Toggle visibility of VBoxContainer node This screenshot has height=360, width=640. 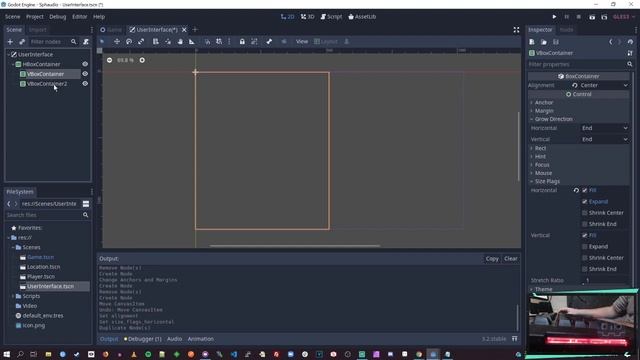pos(85,74)
